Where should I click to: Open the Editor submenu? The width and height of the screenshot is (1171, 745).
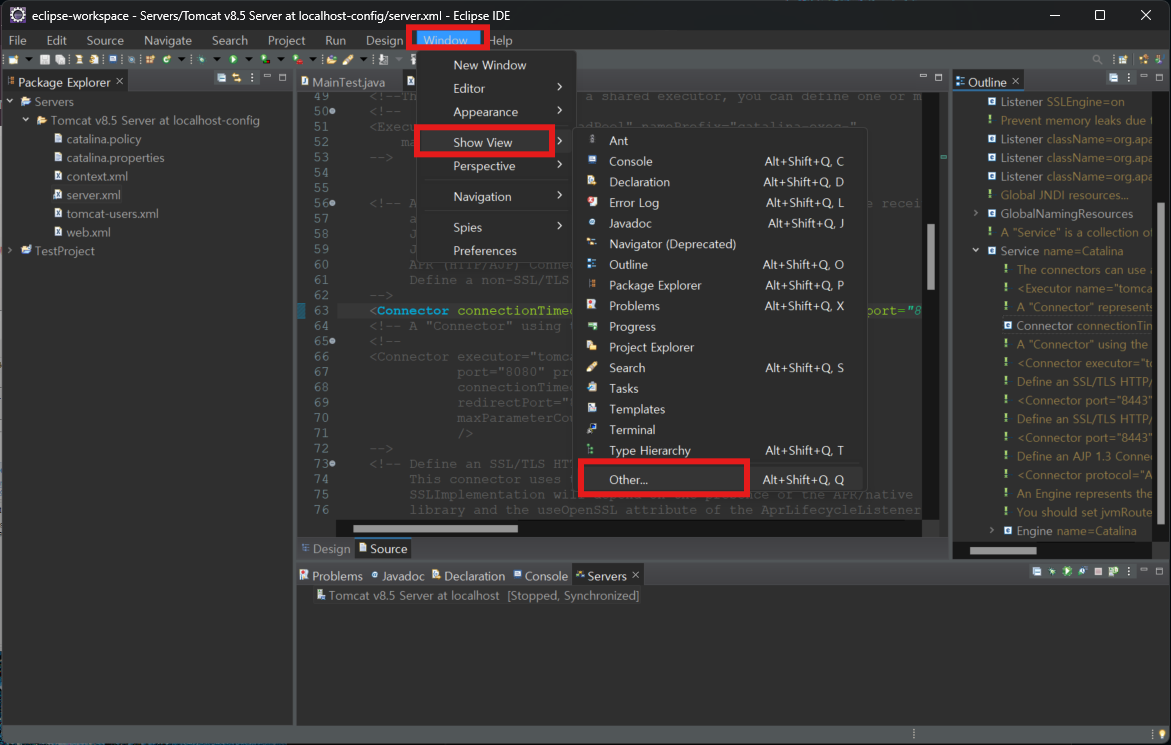[496, 88]
